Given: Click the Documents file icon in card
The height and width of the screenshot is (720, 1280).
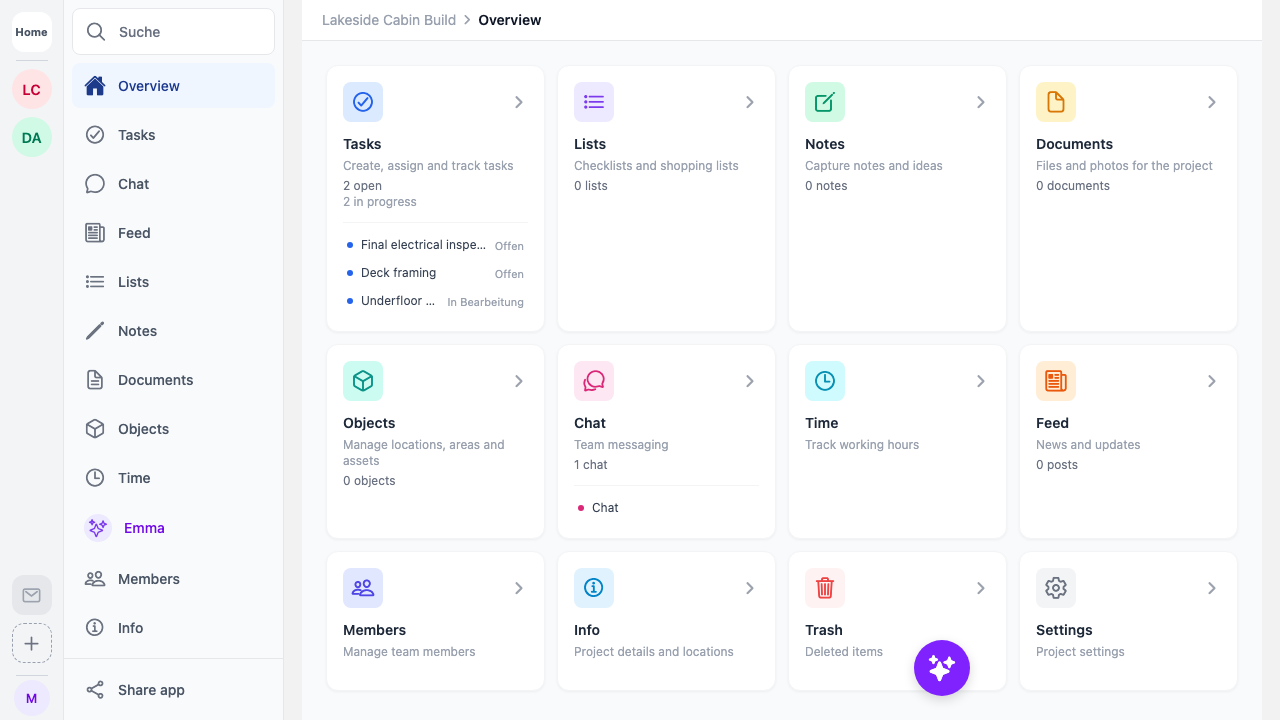Looking at the screenshot, I should pos(1056,102).
